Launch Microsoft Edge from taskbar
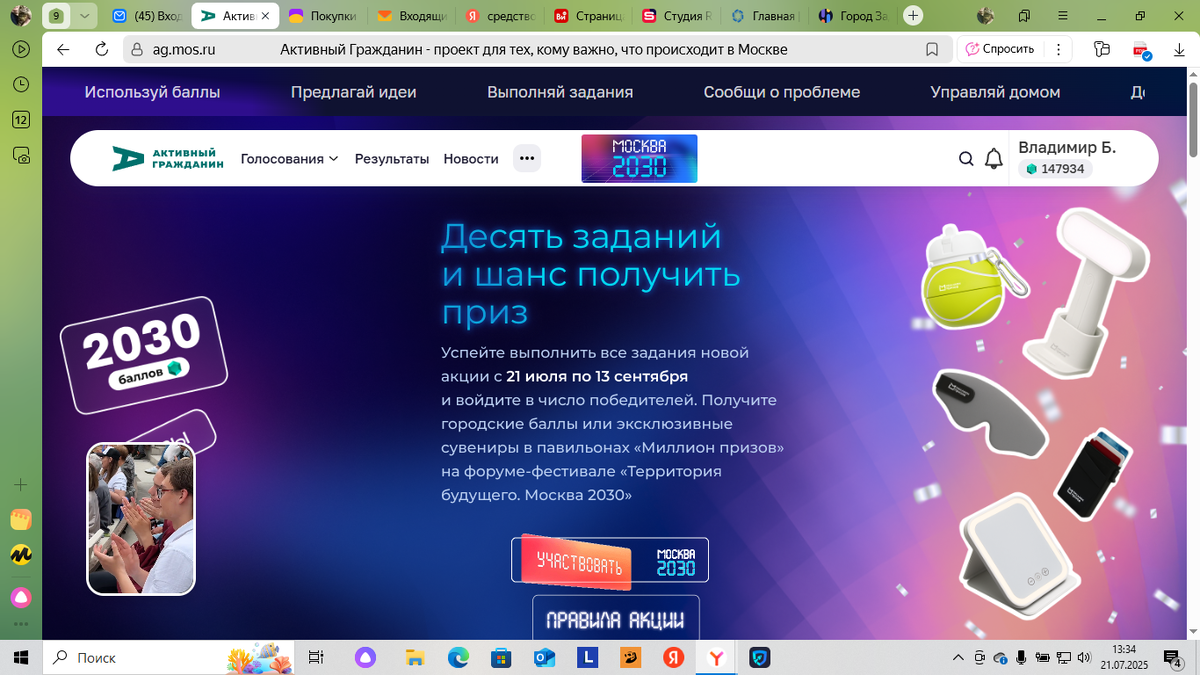This screenshot has width=1200, height=675. (458, 657)
